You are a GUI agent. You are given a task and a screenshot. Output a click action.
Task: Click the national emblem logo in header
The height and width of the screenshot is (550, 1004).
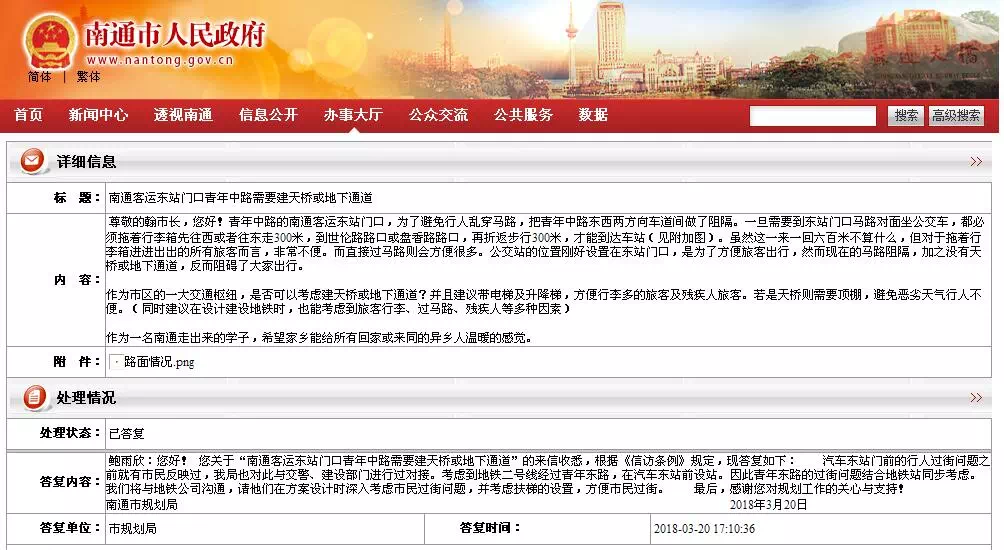point(51,40)
